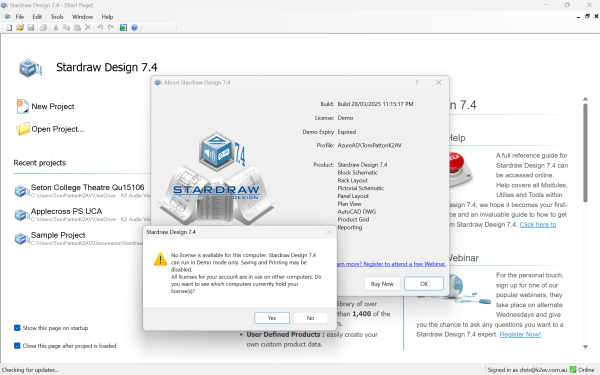Toggle Close this page after project loaded
The height and width of the screenshot is (375, 600).
pos(17,346)
